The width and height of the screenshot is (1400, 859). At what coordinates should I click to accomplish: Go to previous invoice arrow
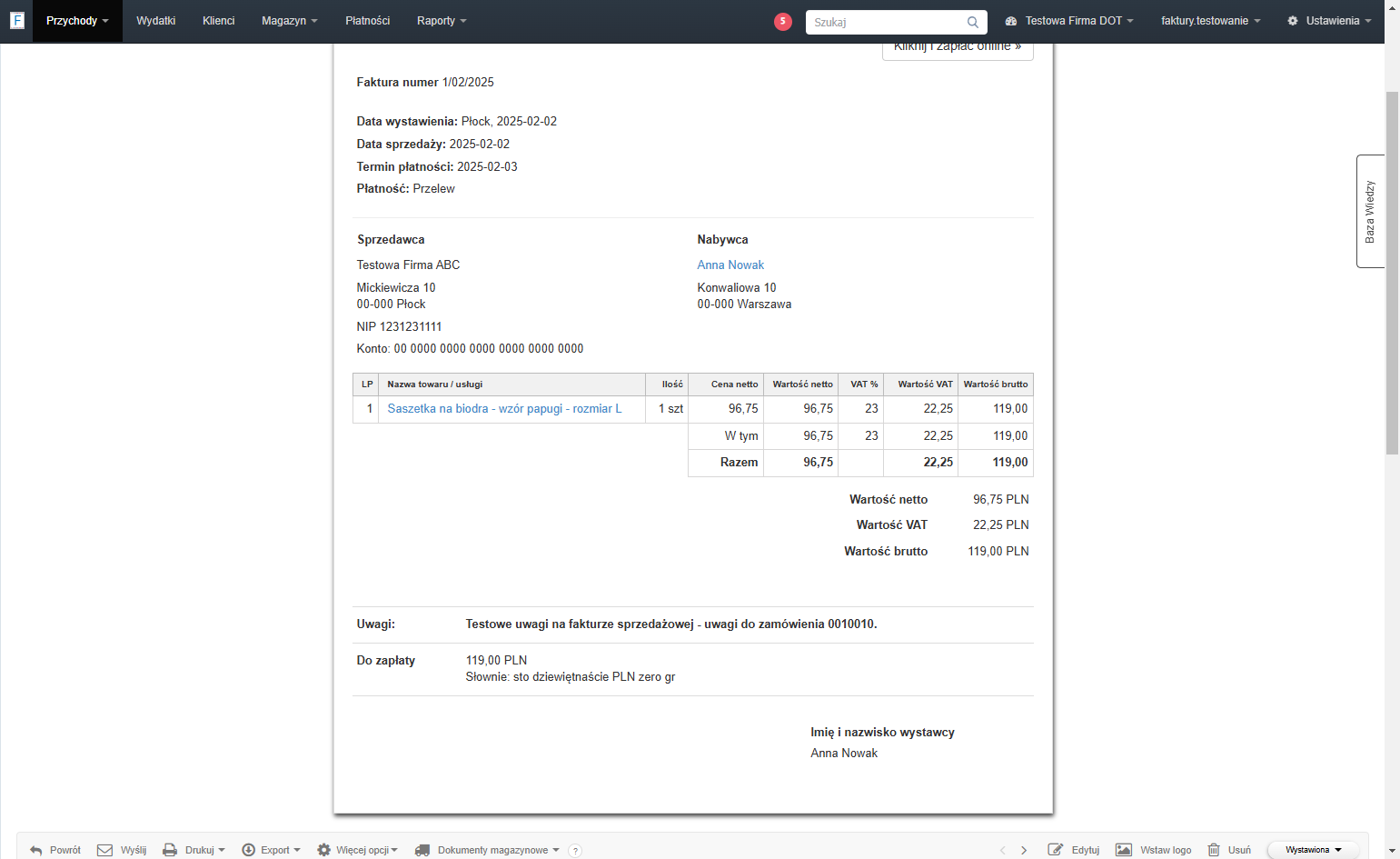[x=1003, y=850]
